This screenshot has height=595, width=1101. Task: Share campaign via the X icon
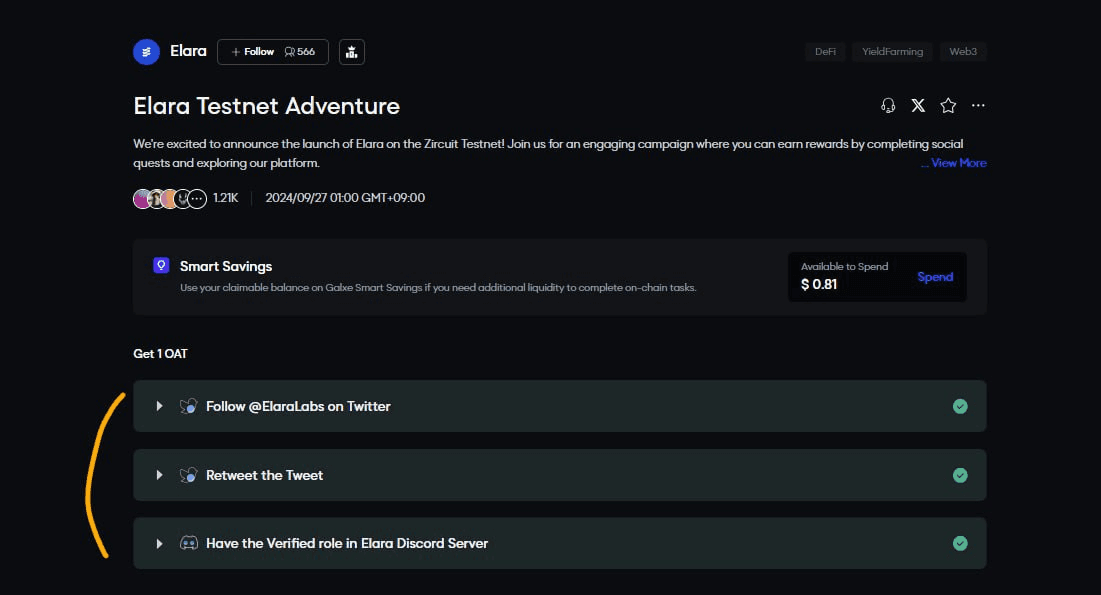[918, 105]
